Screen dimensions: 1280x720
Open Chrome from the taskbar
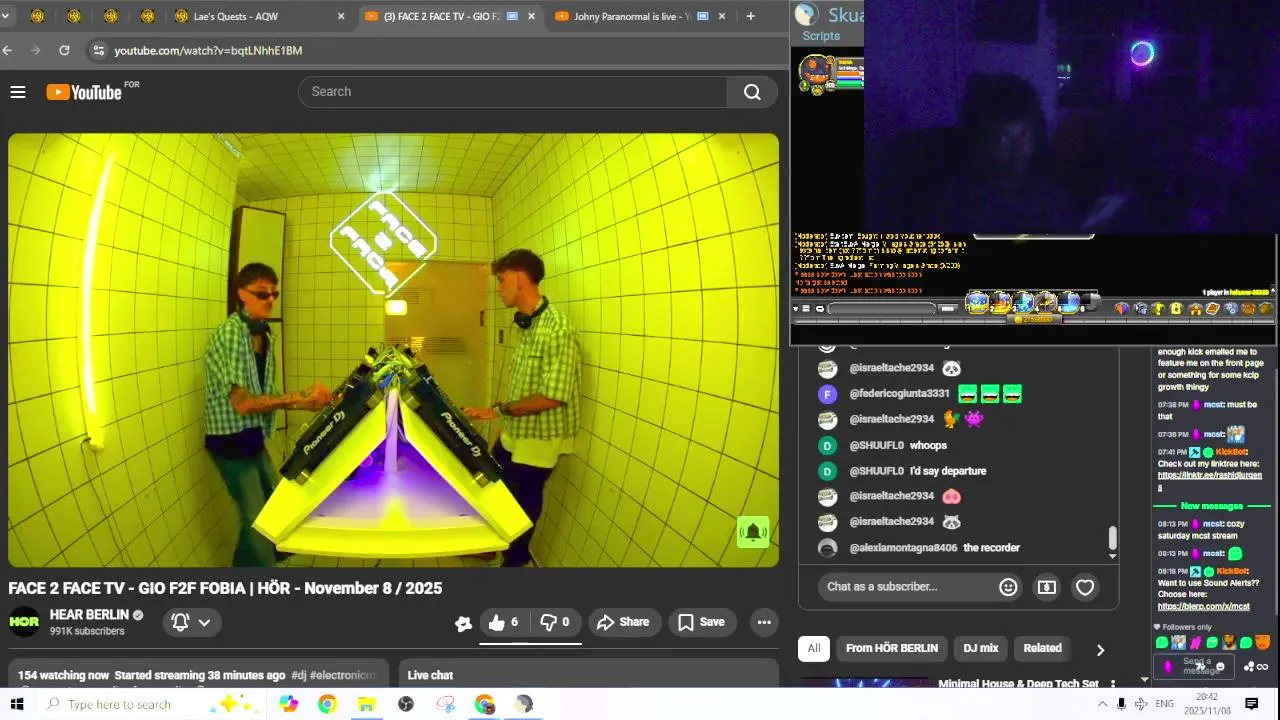click(x=327, y=704)
